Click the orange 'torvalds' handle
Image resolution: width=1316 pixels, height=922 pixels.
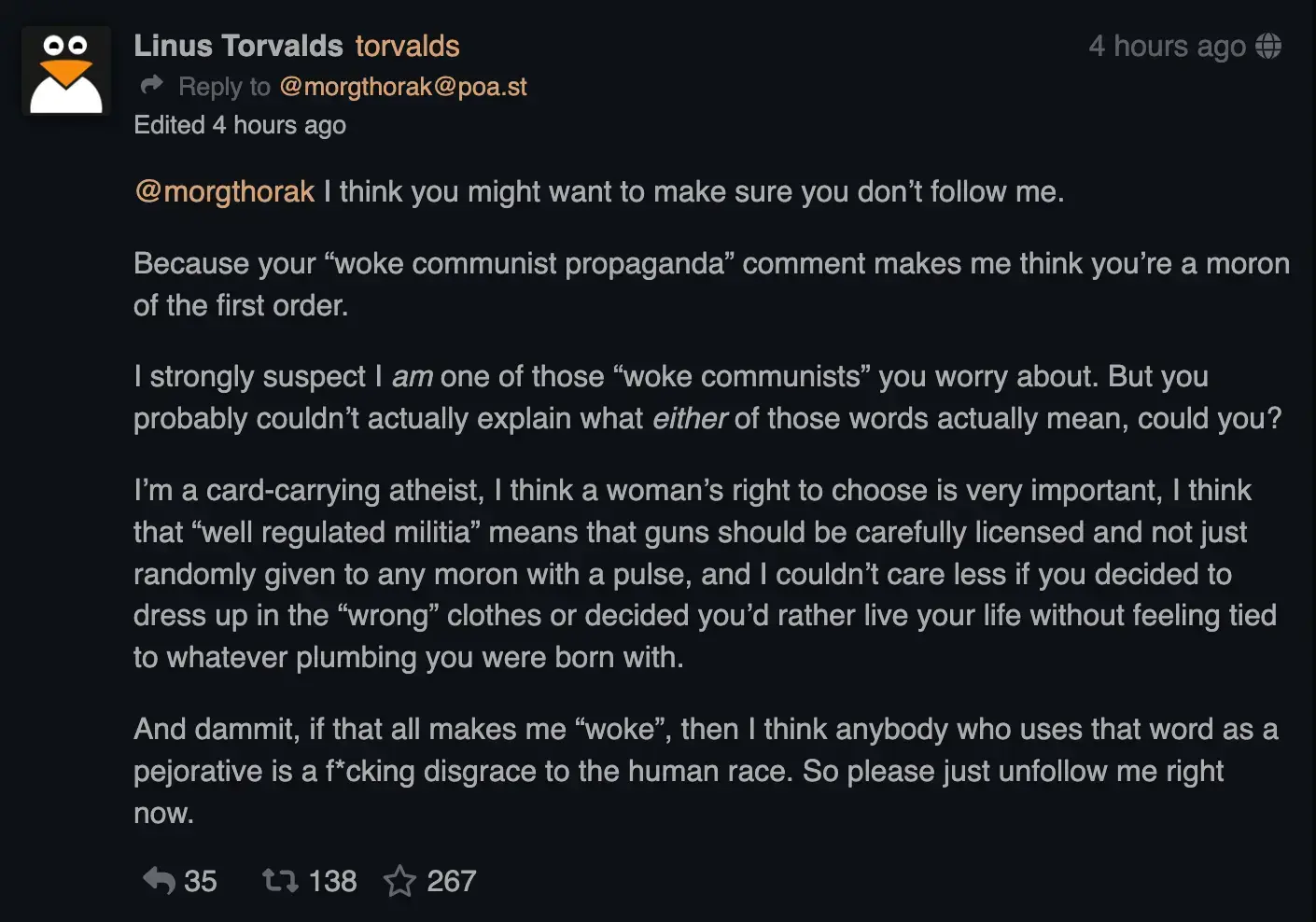(407, 46)
